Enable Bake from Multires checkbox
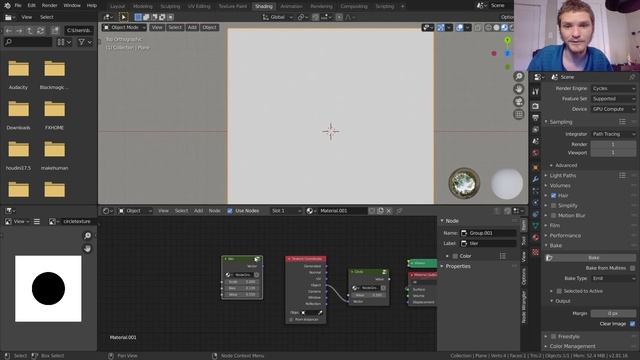640x360 pixels. [632, 268]
